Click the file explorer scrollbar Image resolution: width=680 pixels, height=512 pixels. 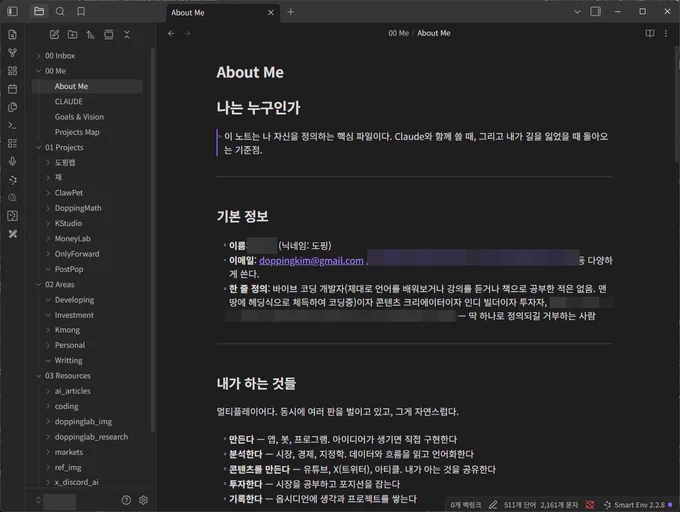(x=152, y=238)
